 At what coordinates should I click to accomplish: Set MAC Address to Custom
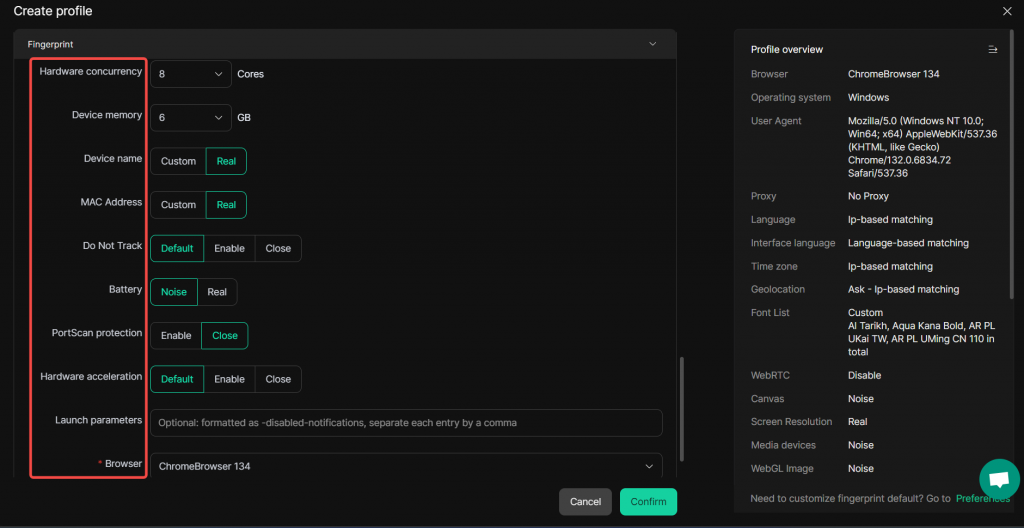click(x=178, y=205)
